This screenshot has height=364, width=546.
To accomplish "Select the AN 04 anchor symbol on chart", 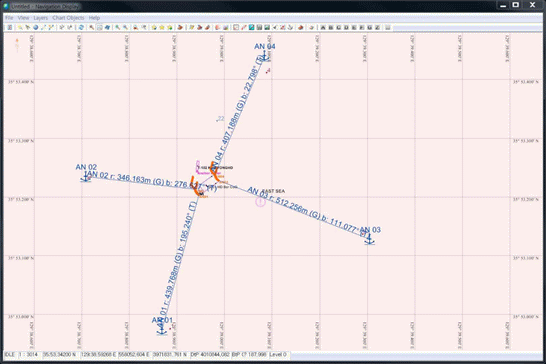I will (x=265, y=56).
